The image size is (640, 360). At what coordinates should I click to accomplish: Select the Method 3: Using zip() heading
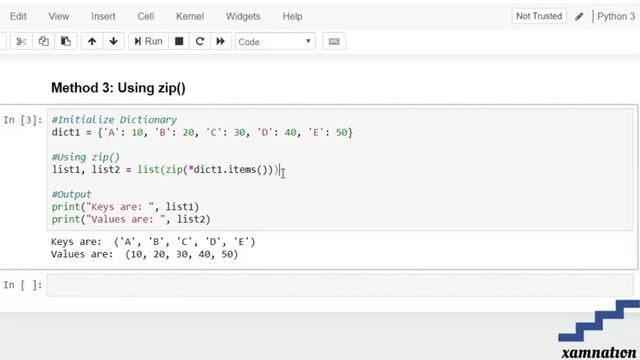(x=118, y=88)
